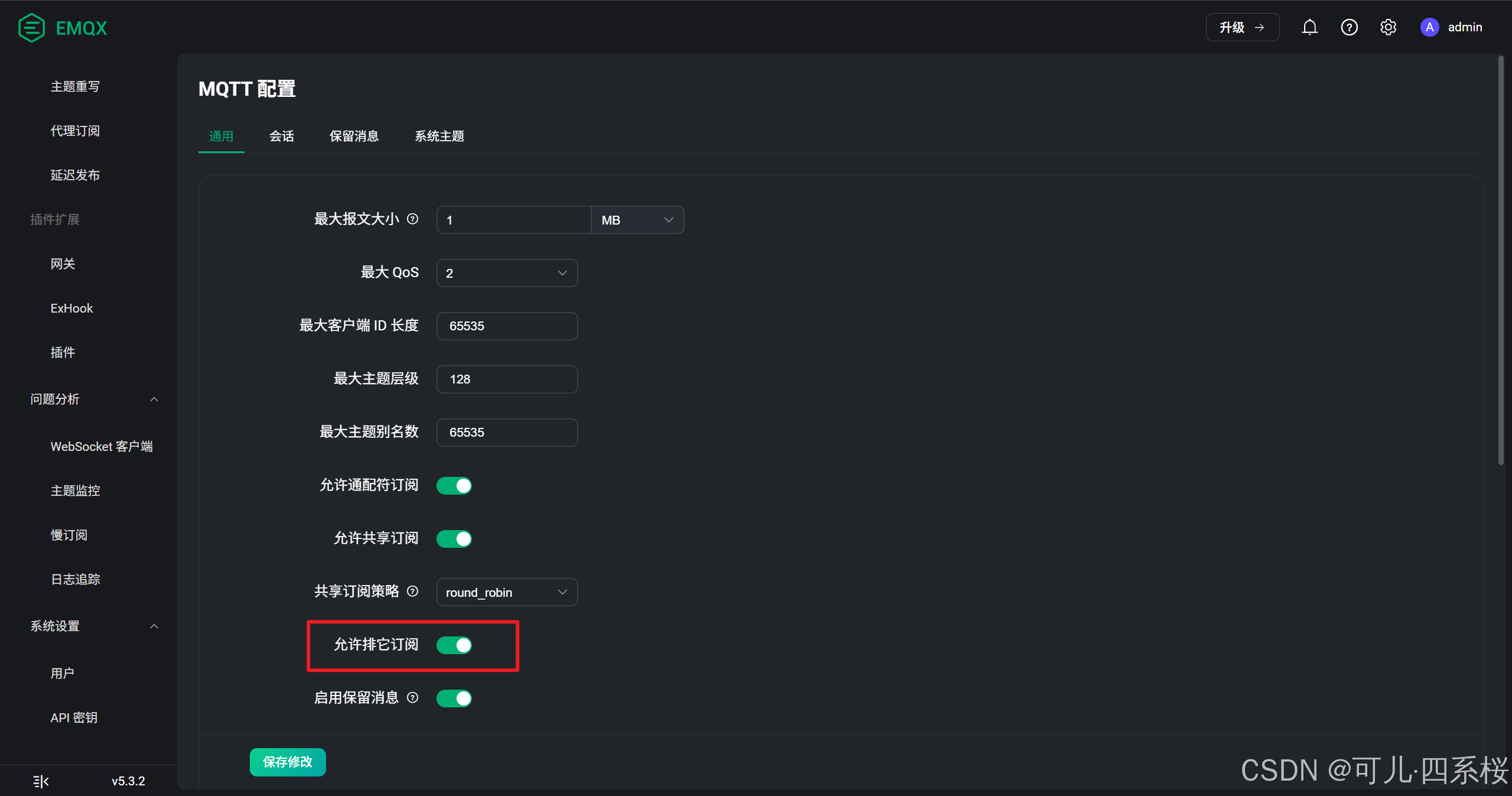Open the round_robin strategy dropdown
Viewport: 1512px width, 796px height.
[x=507, y=592]
